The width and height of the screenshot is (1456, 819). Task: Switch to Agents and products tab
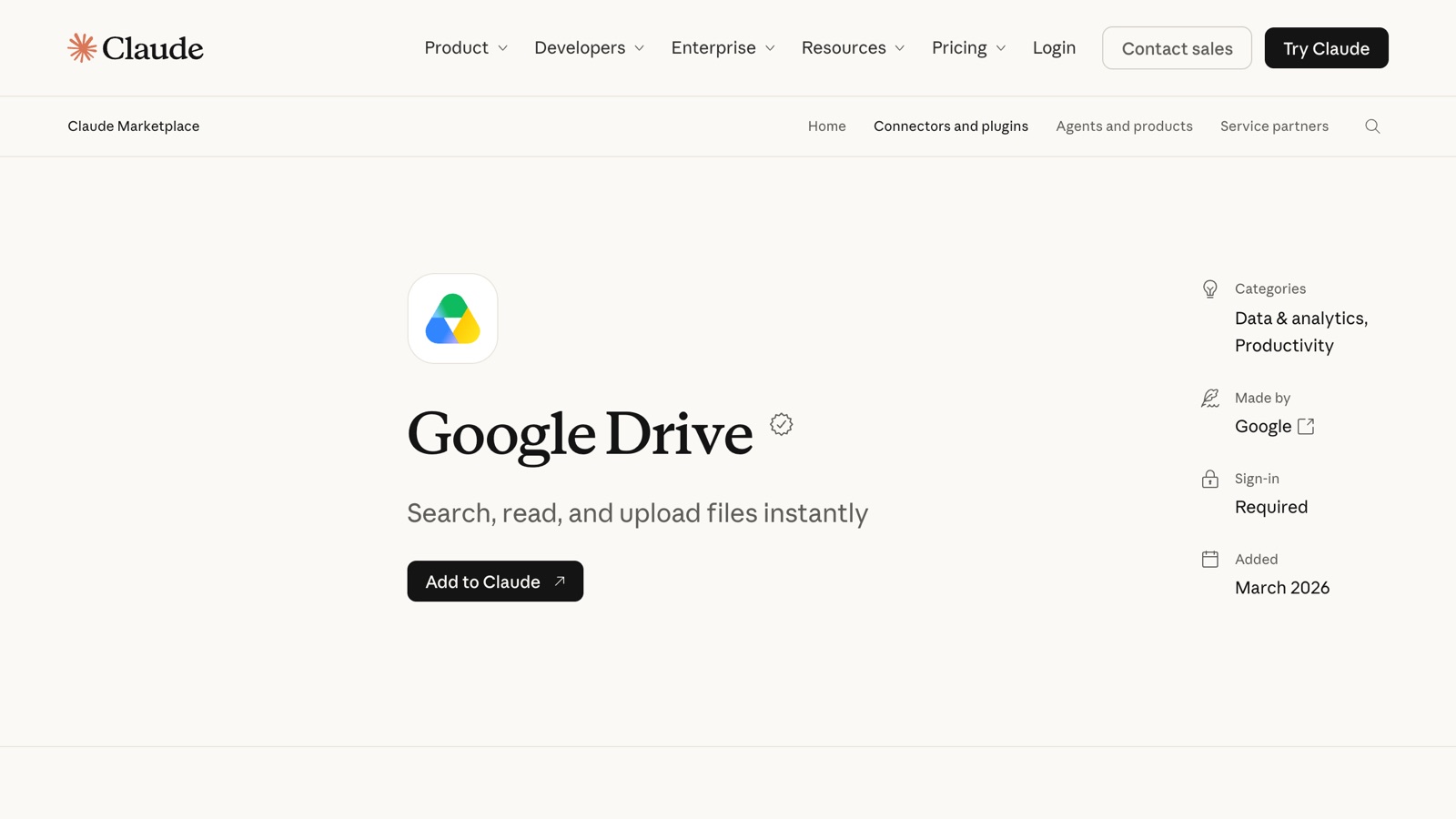(x=1124, y=126)
